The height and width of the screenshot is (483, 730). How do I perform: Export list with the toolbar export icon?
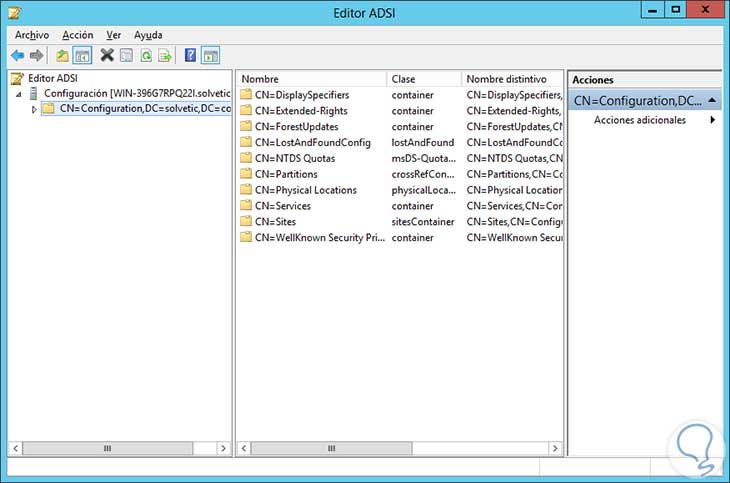(x=165, y=56)
